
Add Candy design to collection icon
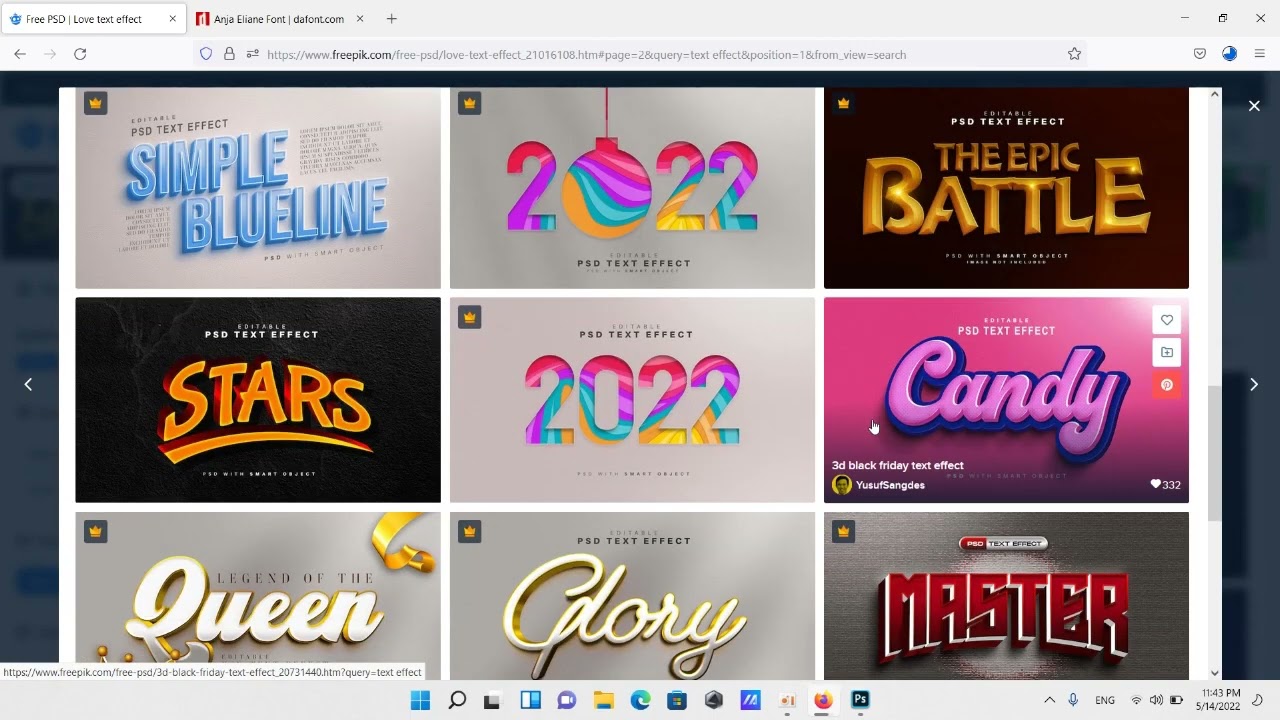tap(1167, 352)
